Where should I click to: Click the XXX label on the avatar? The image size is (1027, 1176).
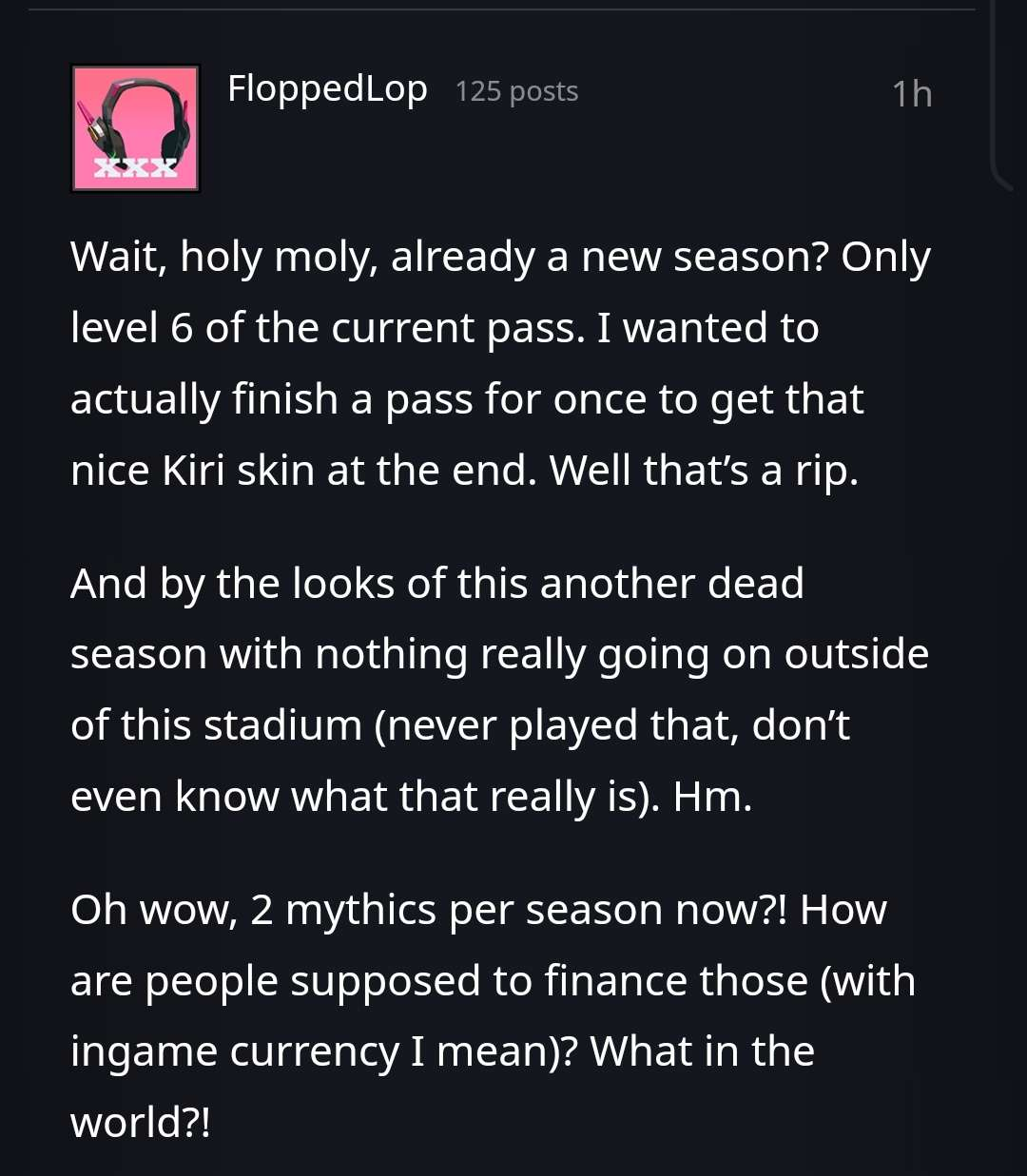pos(135,169)
